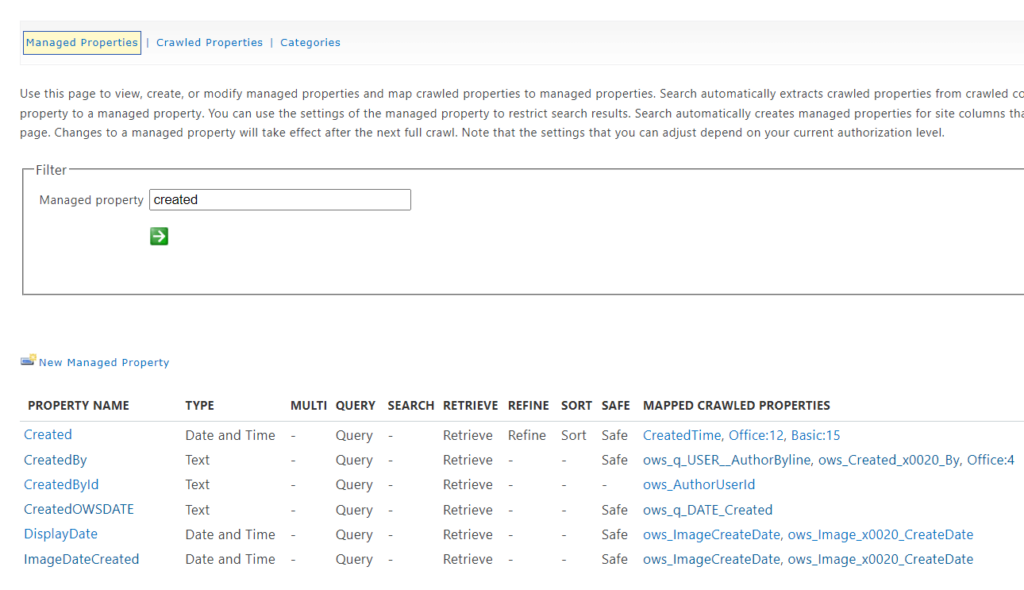Image resolution: width=1024 pixels, height=590 pixels.
Task: Click the Sort value in the Created row
Action: [x=573, y=435]
